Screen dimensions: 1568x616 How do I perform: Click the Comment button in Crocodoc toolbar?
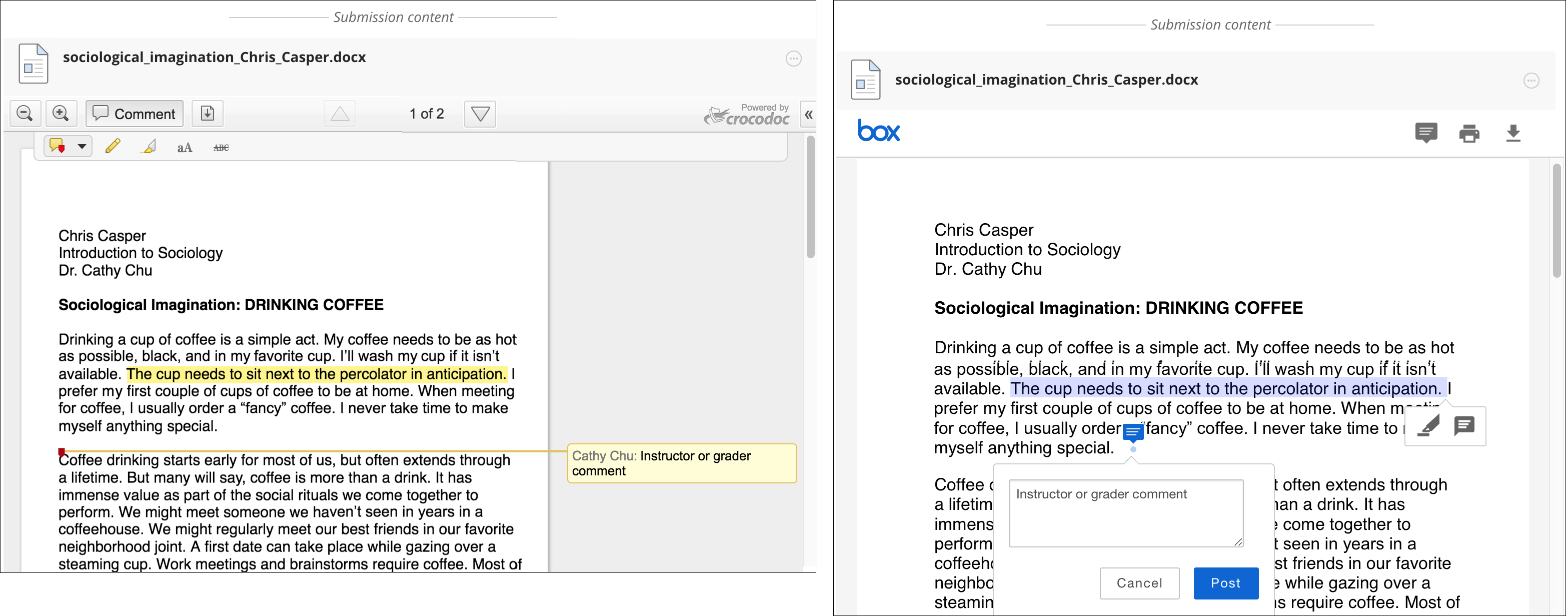pos(134,114)
